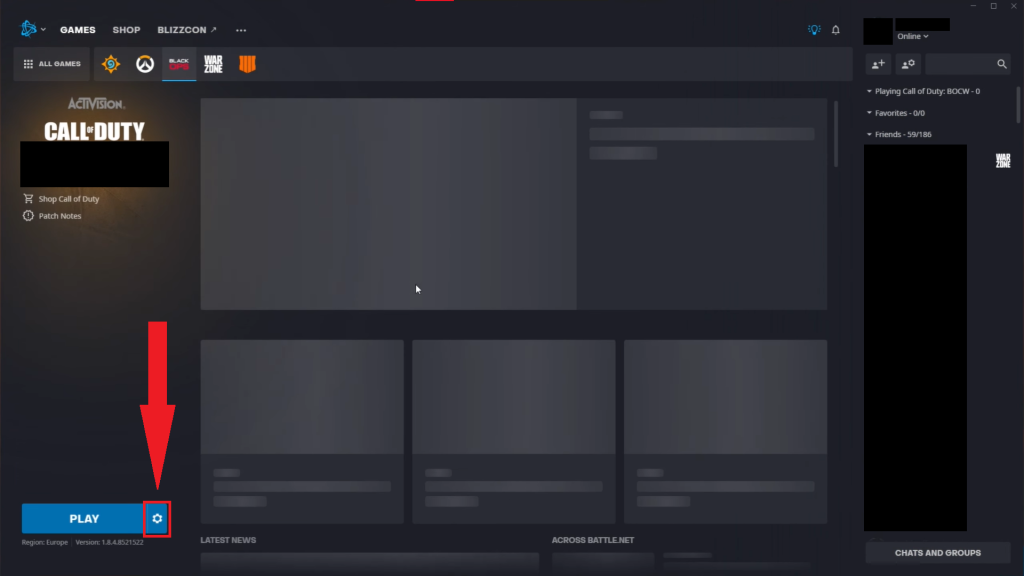
Task: Click the Version: 1.8.4.8521522 text
Action: pyautogui.click(x=109, y=542)
